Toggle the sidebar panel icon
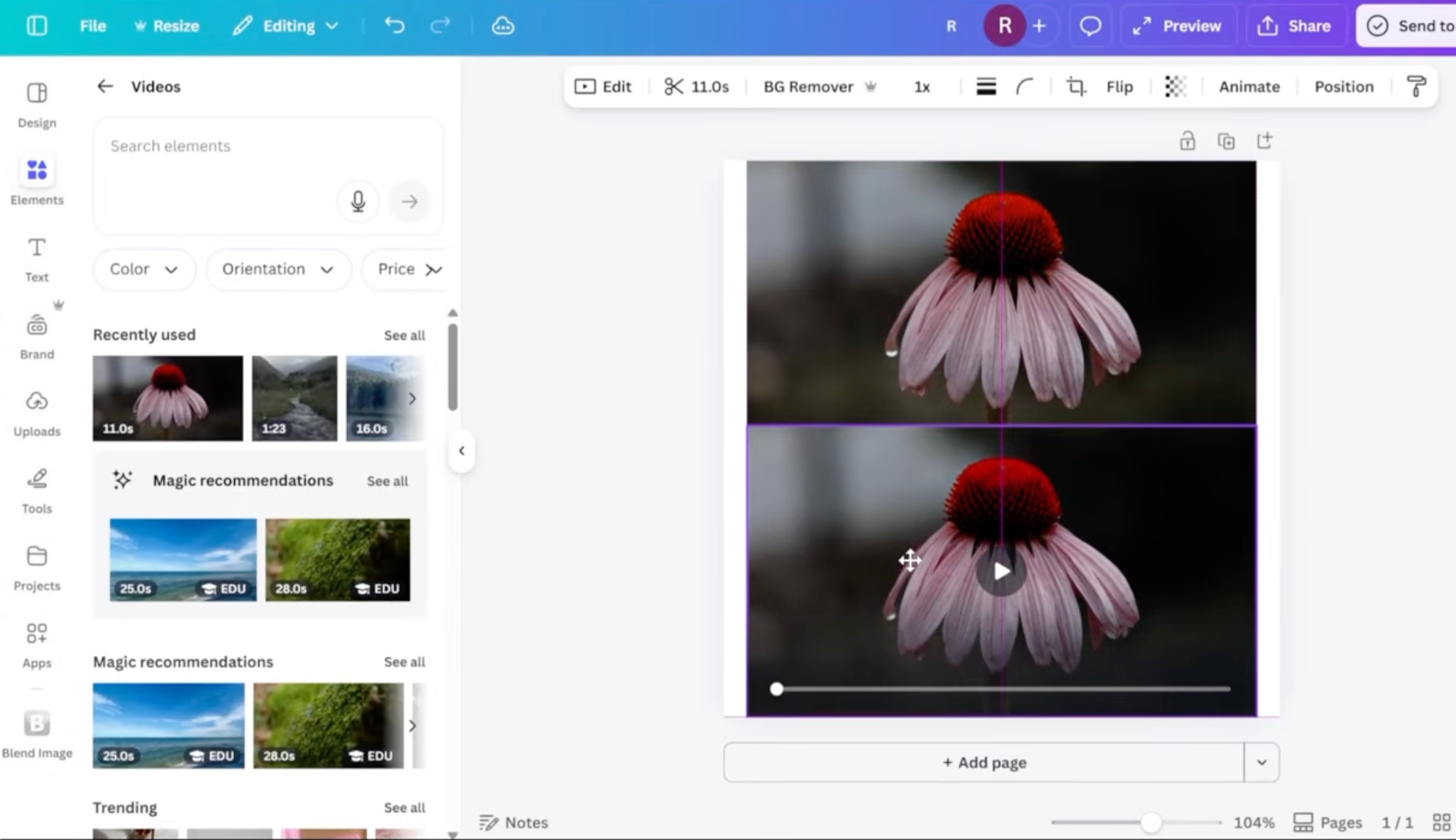Screen dimensions: 1456x840 click(37, 26)
